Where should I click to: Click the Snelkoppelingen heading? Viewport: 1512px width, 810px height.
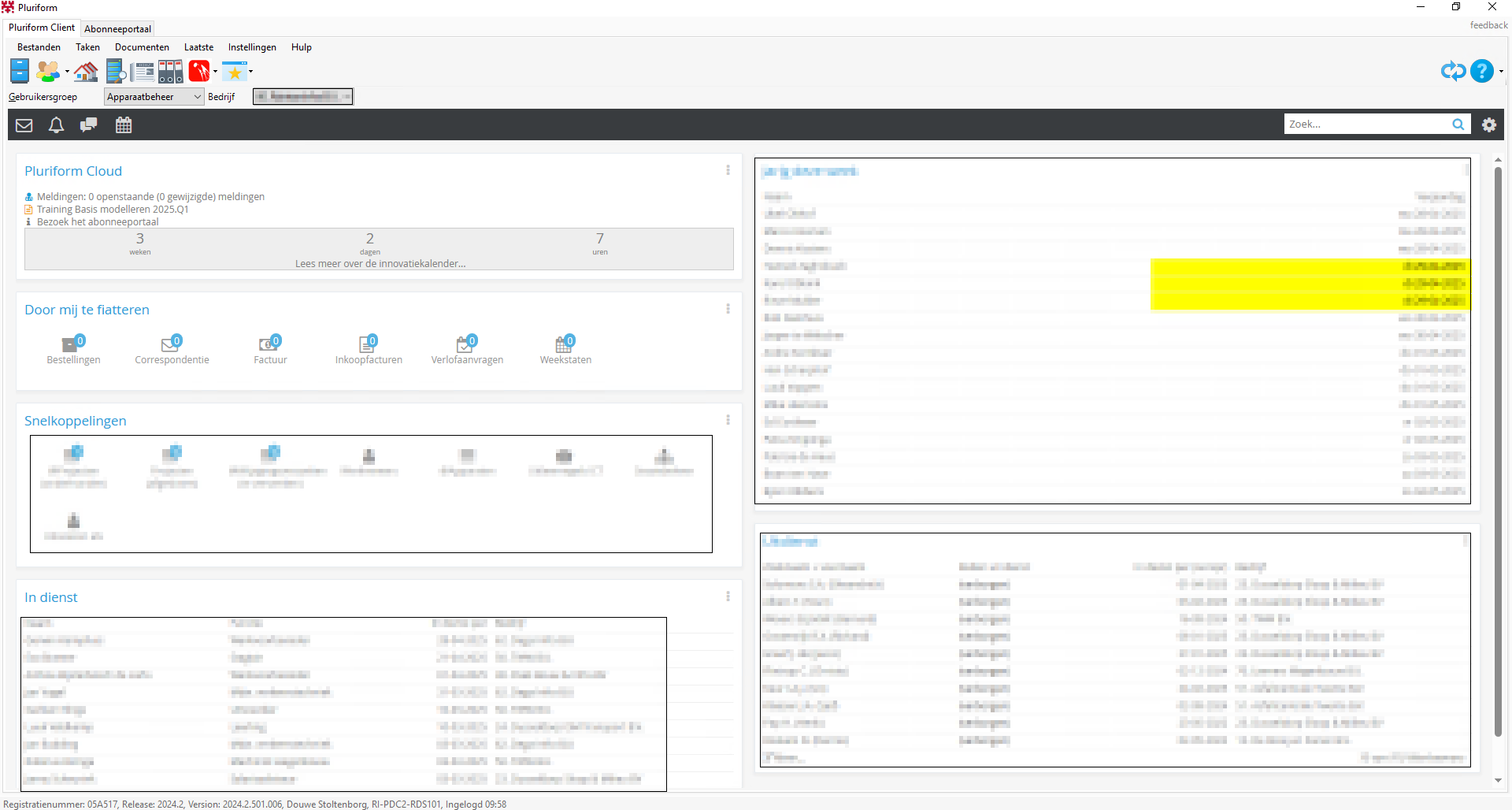pos(75,421)
